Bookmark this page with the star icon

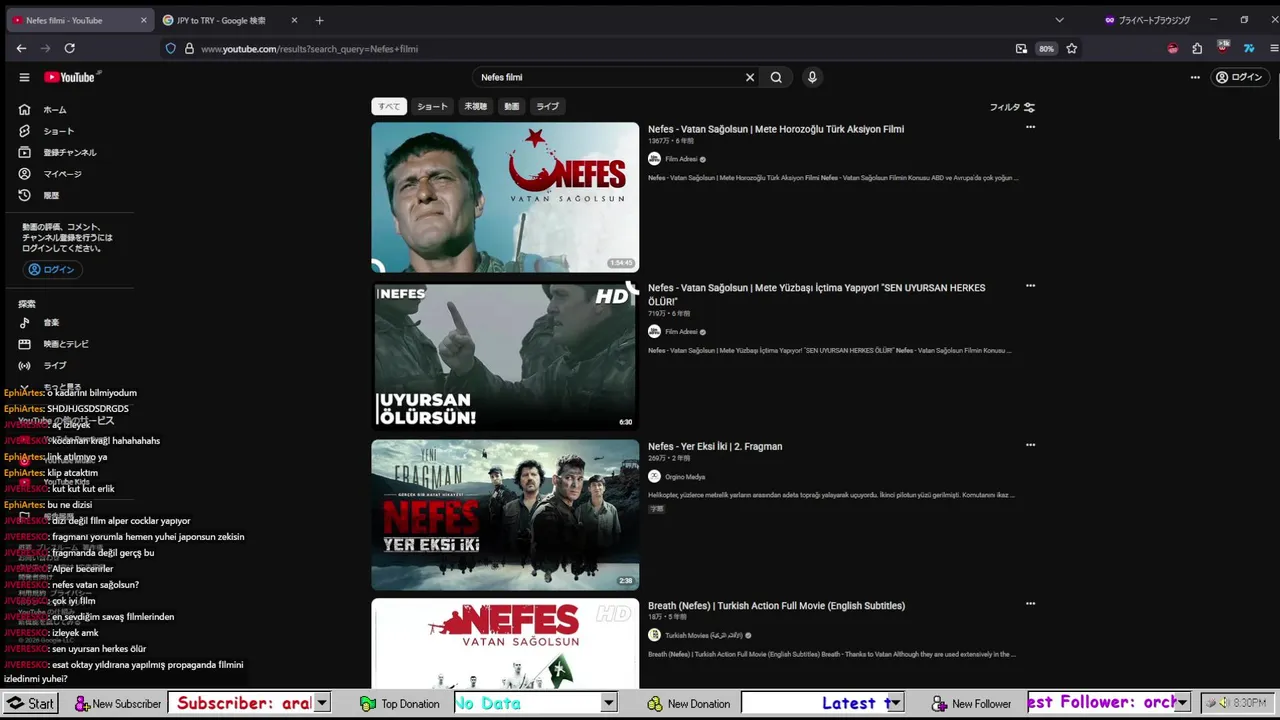pyautogui.click(x=1072, y=48)
